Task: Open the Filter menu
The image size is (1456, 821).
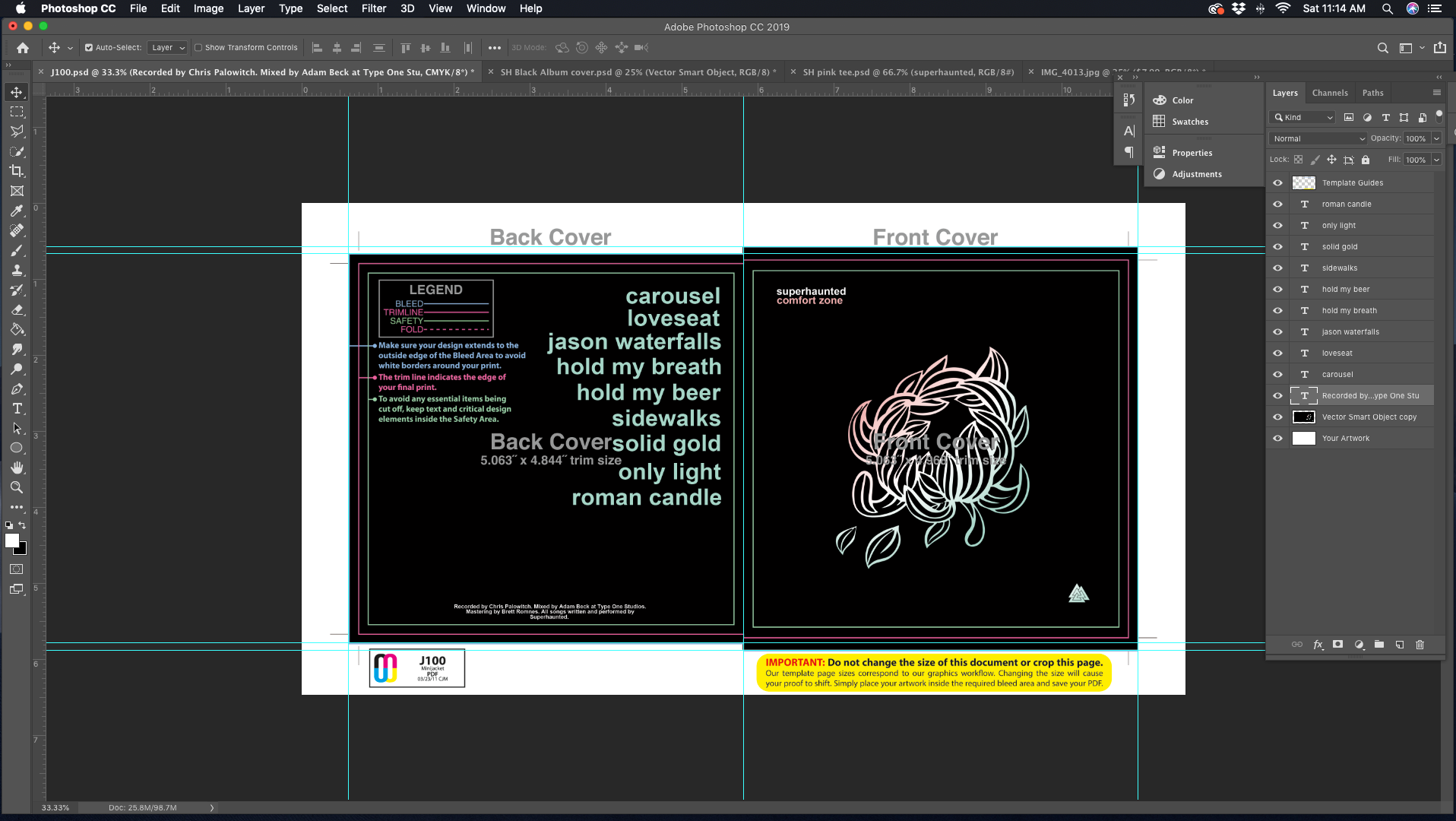Action: click(x=374, y=8)
